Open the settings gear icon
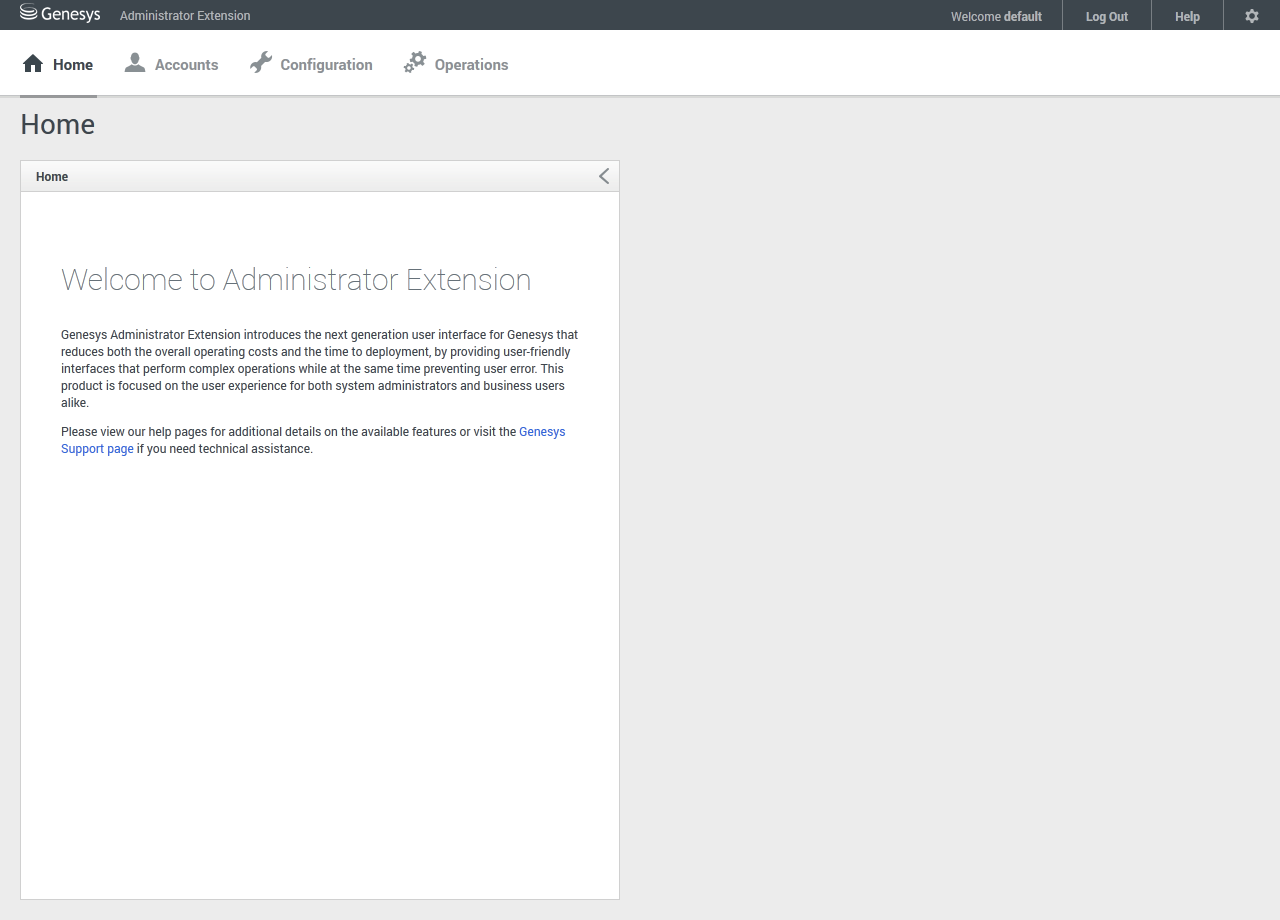1280x920 pixels. [1251, 16]
